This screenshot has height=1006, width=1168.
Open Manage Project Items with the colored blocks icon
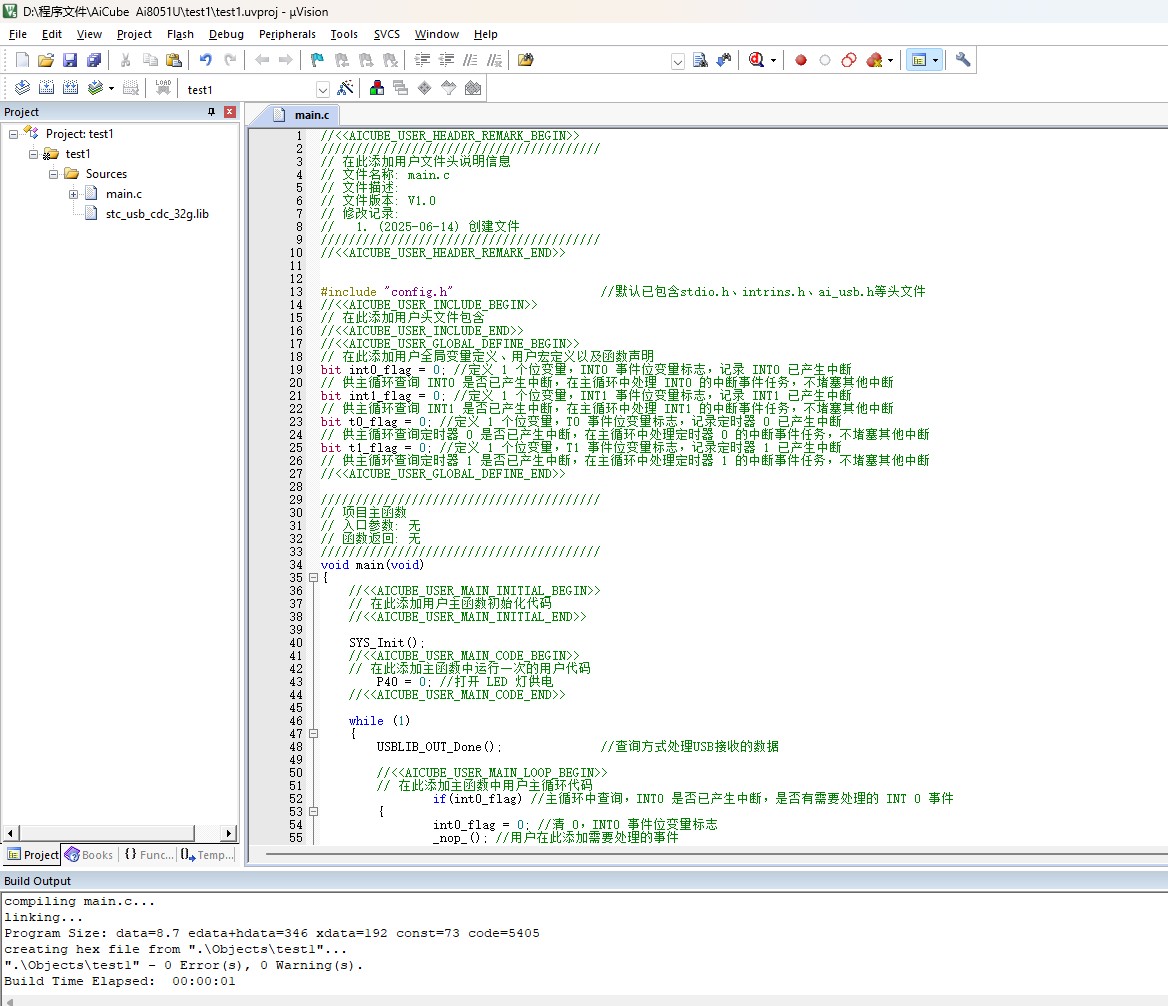pyautogui.click(x=377, y=89)
